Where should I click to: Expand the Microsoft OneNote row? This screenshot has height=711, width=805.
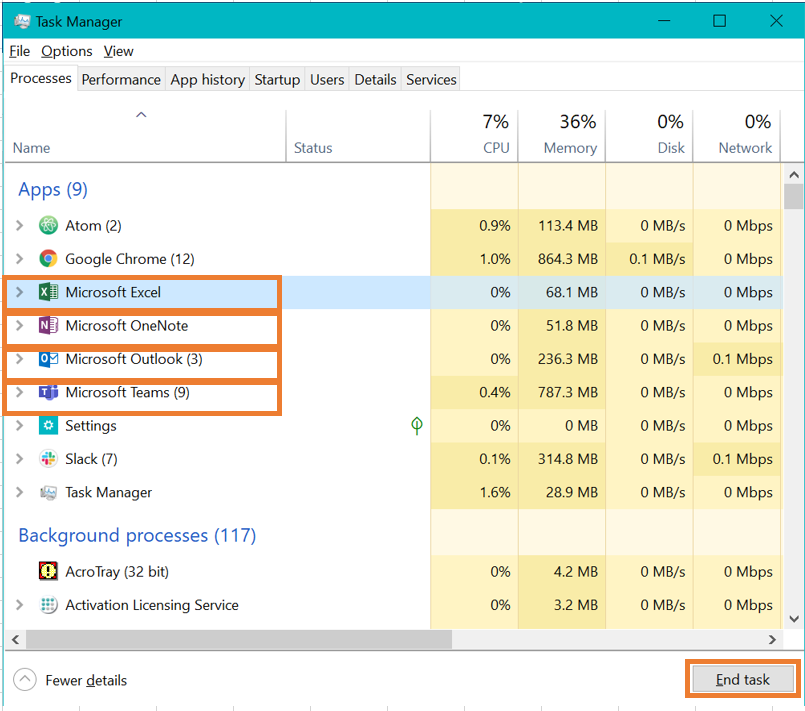point(20,325)
